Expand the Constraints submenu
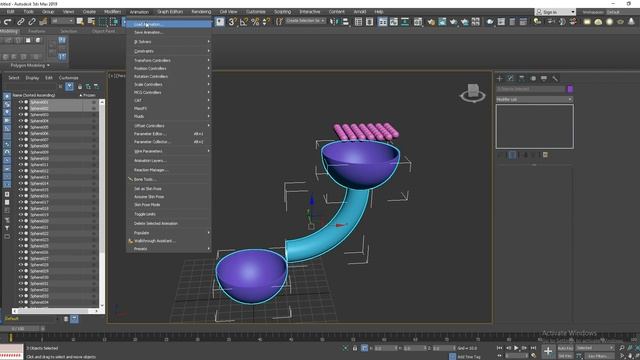The image size is (640, 360). (x=169, y=51)
